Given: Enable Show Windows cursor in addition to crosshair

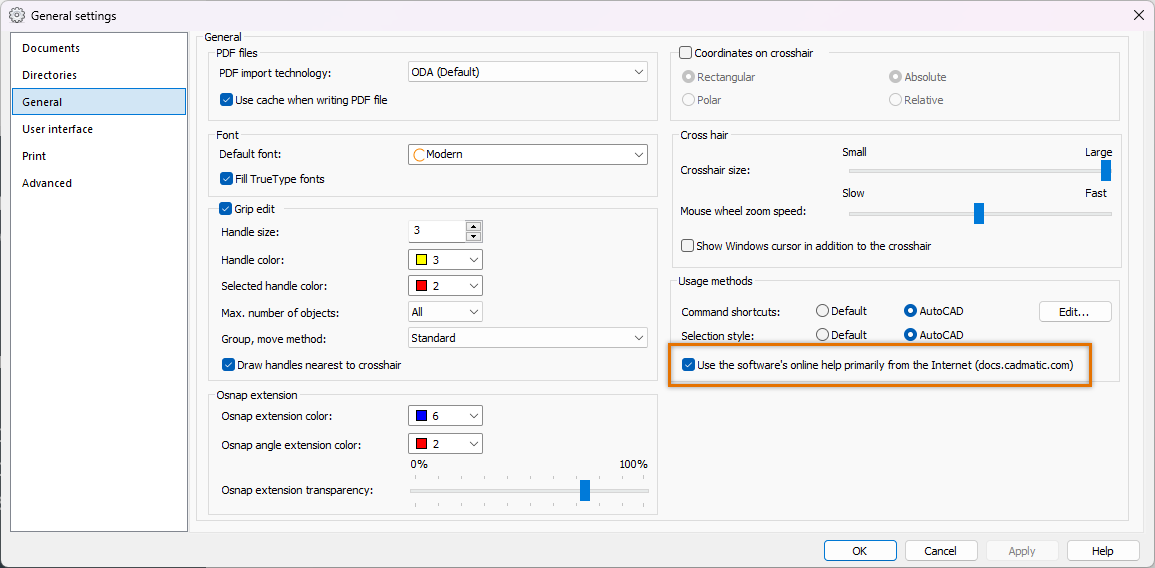Looking at the screenshot, I should [x=687, y=246].
